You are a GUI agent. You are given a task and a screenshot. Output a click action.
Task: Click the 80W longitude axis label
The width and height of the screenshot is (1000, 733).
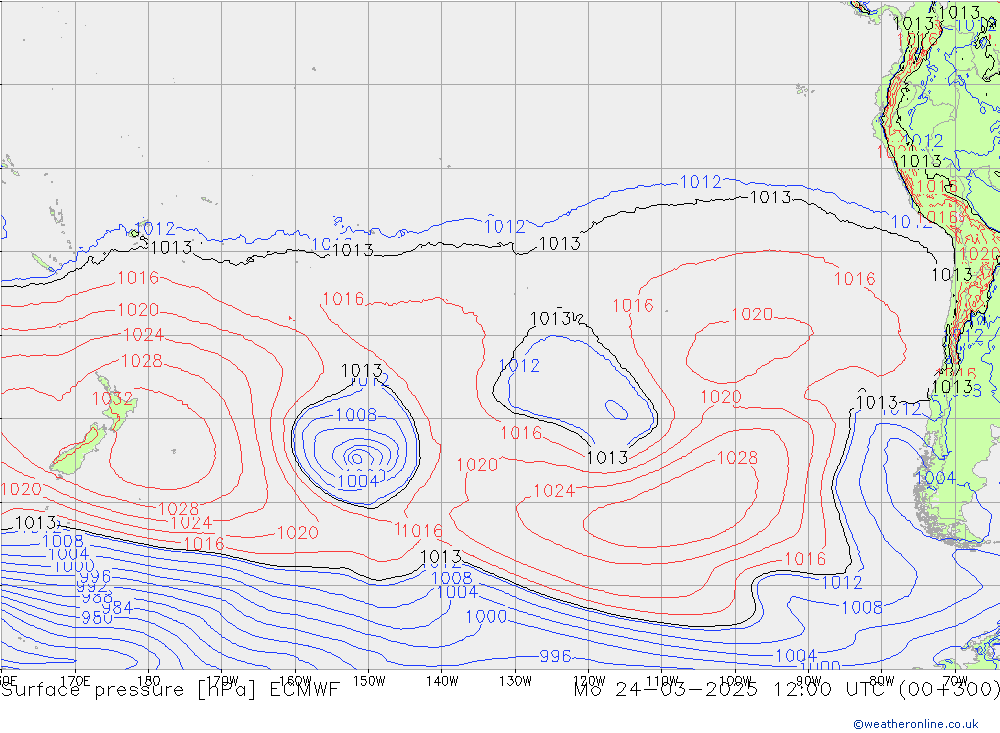(x=882, y=681)
